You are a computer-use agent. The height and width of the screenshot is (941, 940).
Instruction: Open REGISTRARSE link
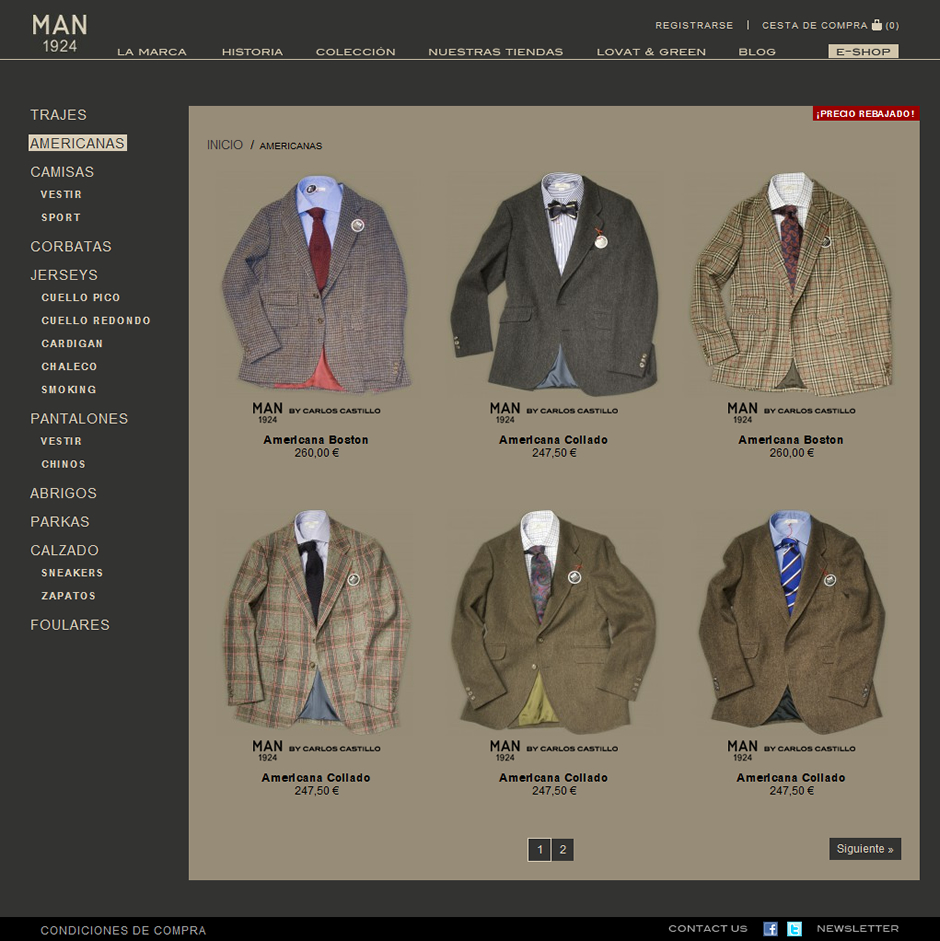click(694, 25)
